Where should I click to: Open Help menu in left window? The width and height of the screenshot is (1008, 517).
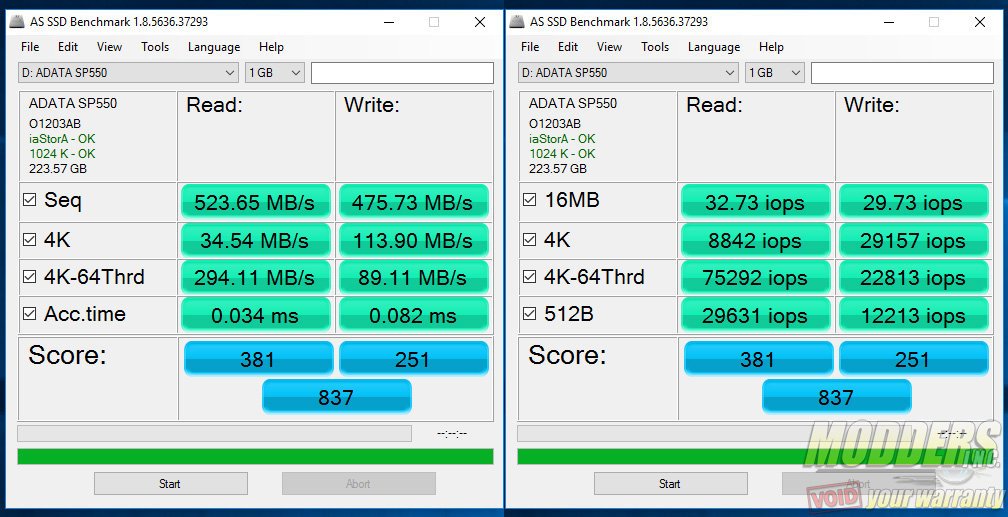coord(271,47)
